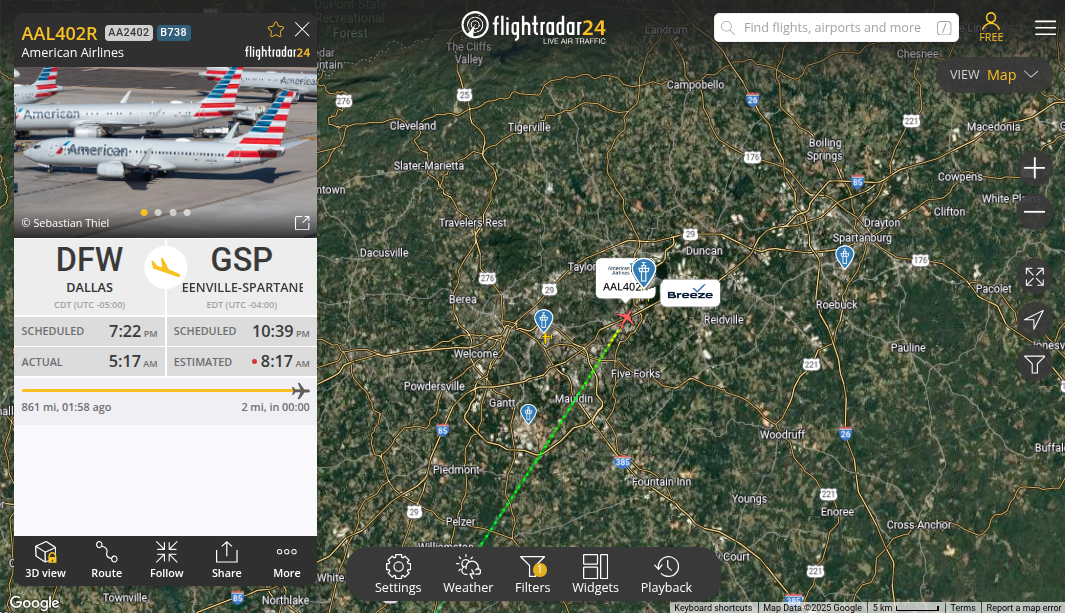Screen dimensions: 1065x613
Task: Open Filters in bottom toolbar
Action: (532, 574)
